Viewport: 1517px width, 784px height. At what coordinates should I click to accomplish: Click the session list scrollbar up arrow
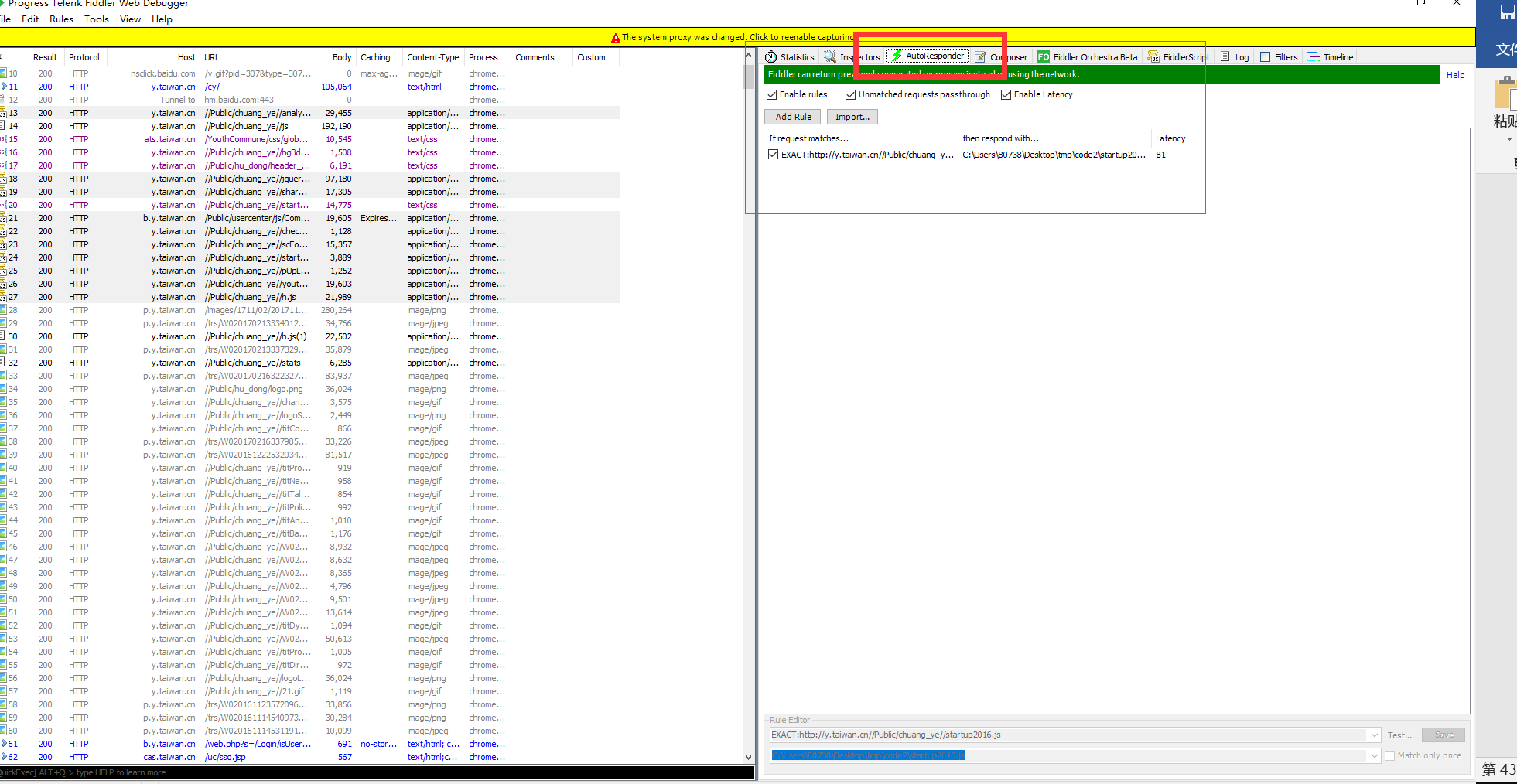748,56
